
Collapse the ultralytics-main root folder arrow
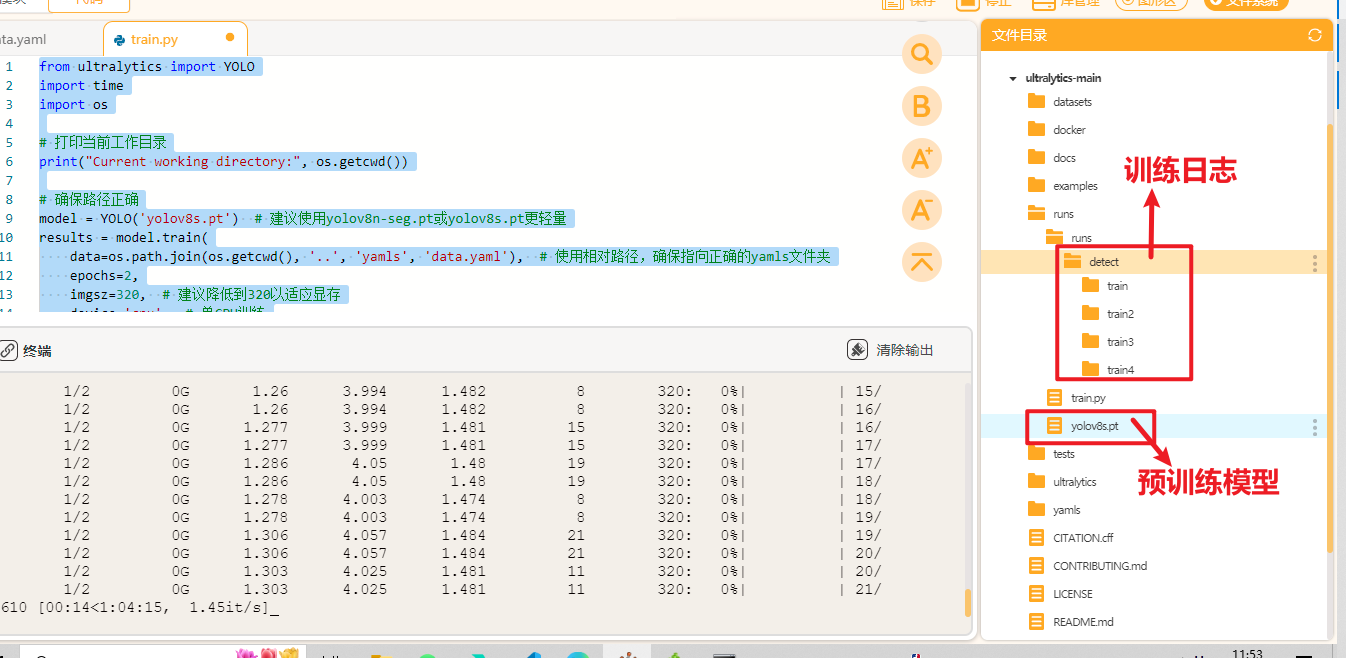pyautogui.click(x=1013, y=78)
